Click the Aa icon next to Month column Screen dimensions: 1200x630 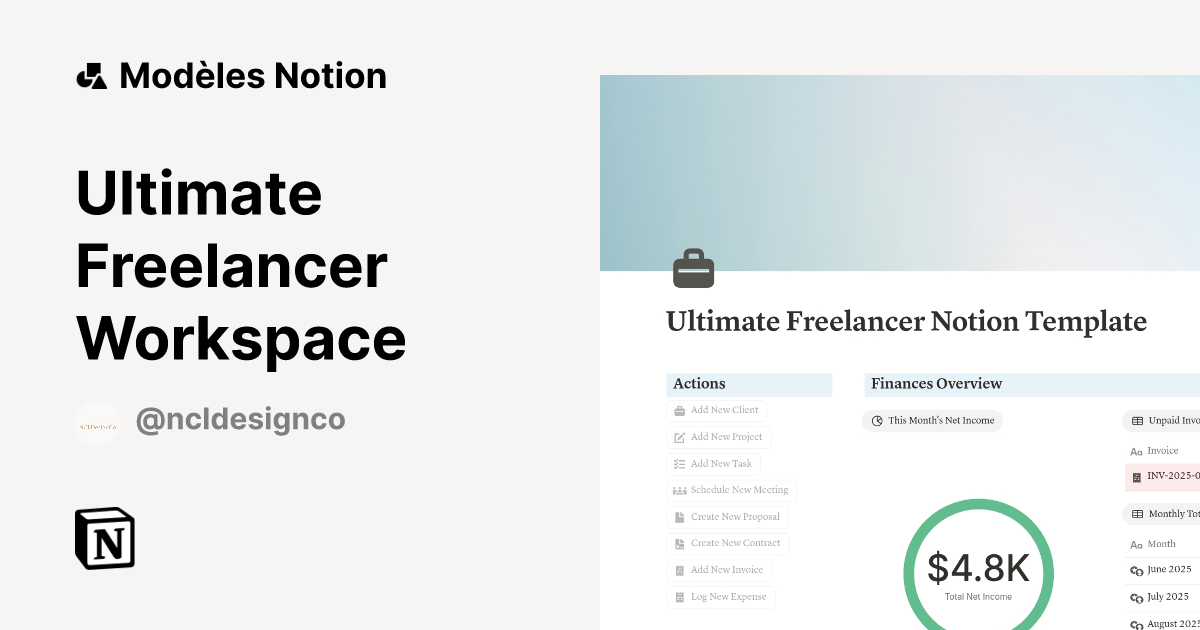click(x=1138, y=544)
